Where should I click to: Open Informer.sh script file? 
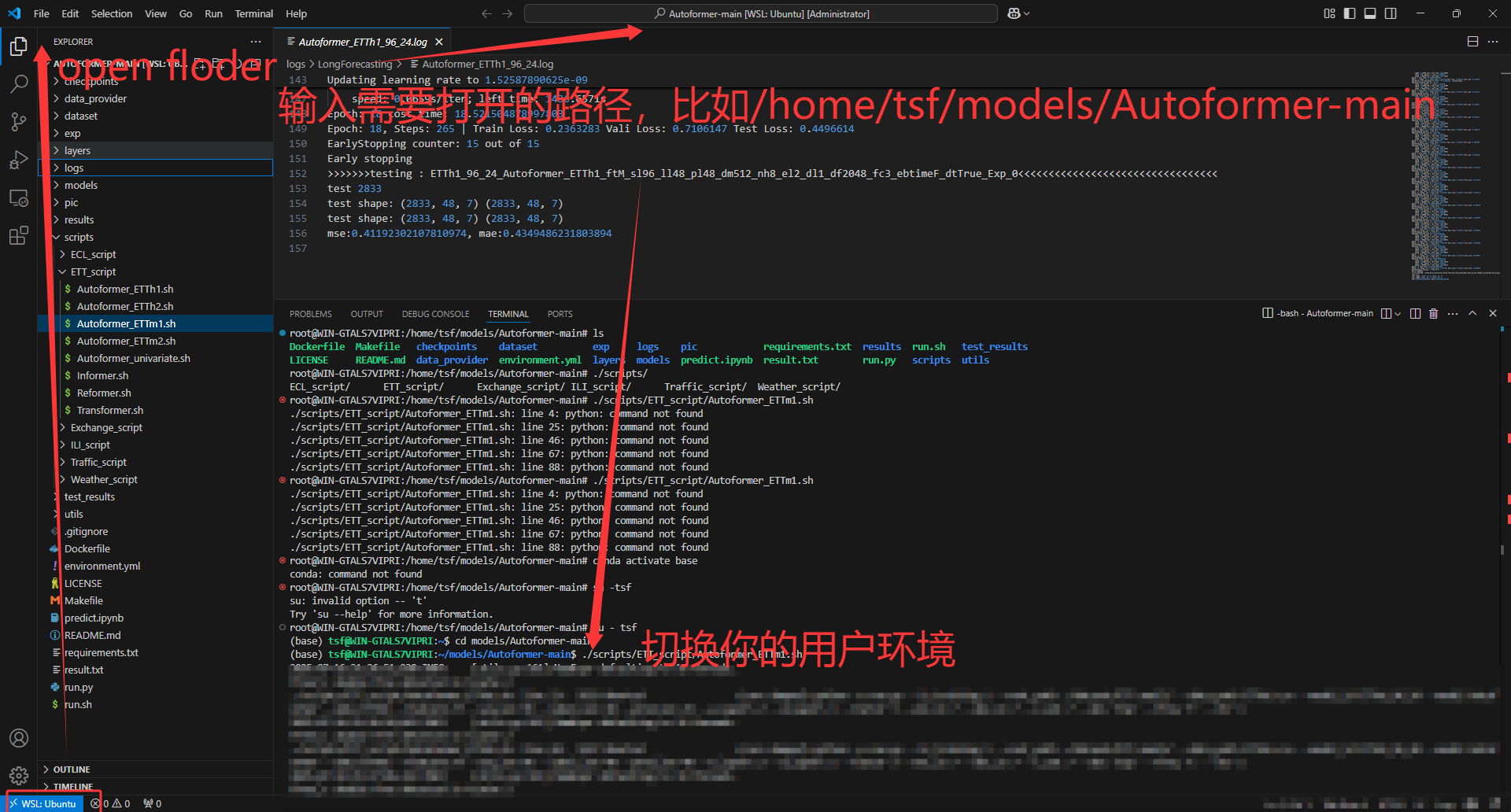155,375
